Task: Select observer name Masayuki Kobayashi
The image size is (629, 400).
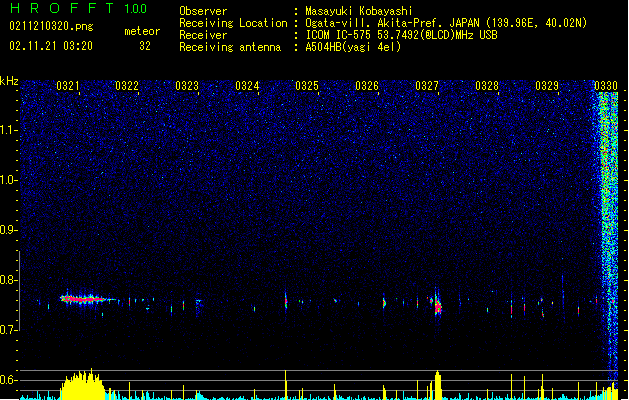Action: point(359,11)
